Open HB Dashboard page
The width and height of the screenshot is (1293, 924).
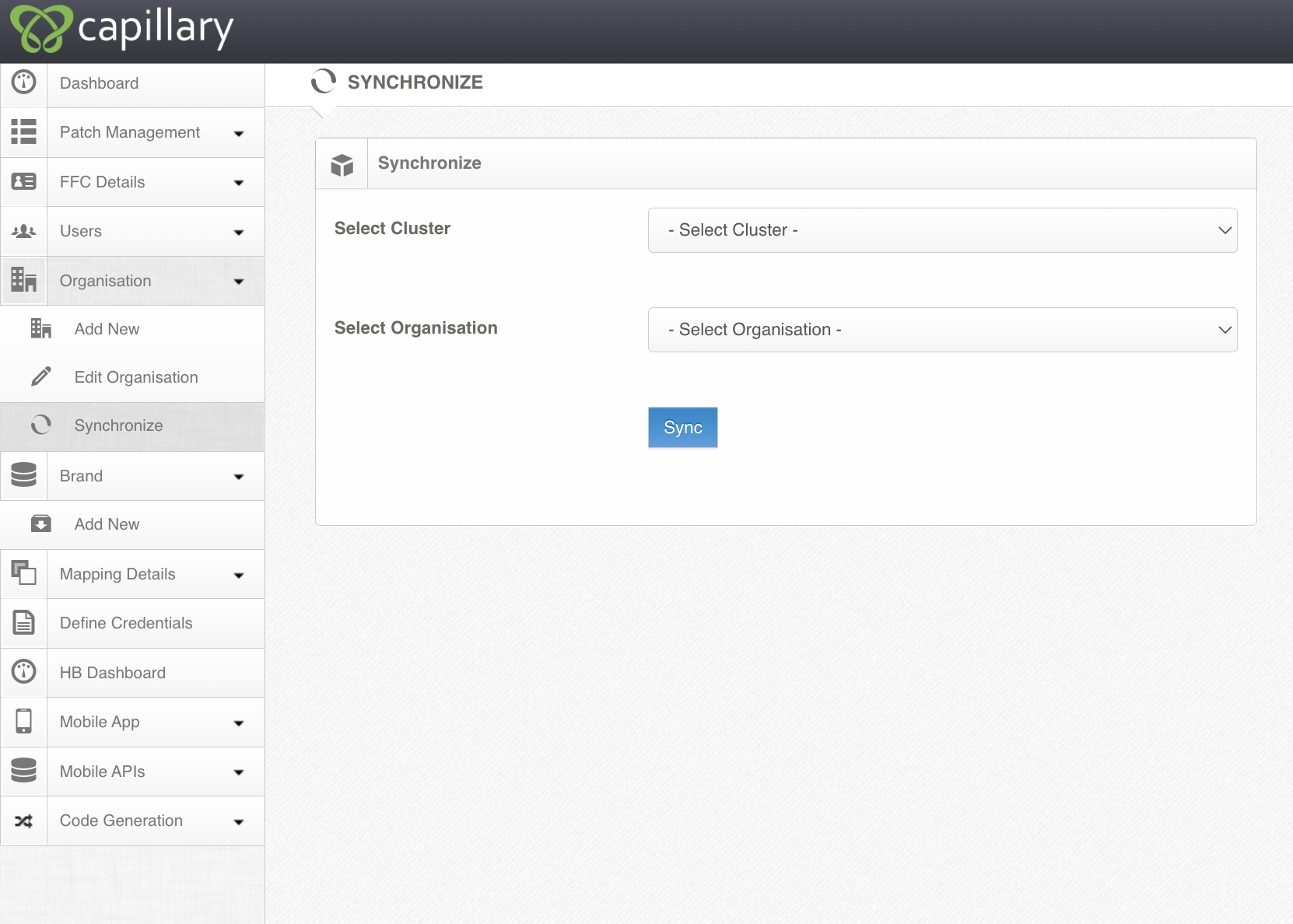click(132, 673)
